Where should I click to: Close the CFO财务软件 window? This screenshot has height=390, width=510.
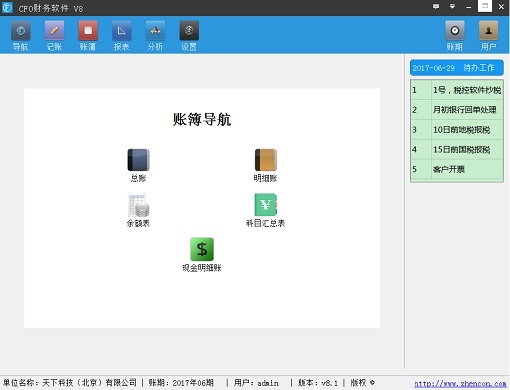[x=501, y=6]
